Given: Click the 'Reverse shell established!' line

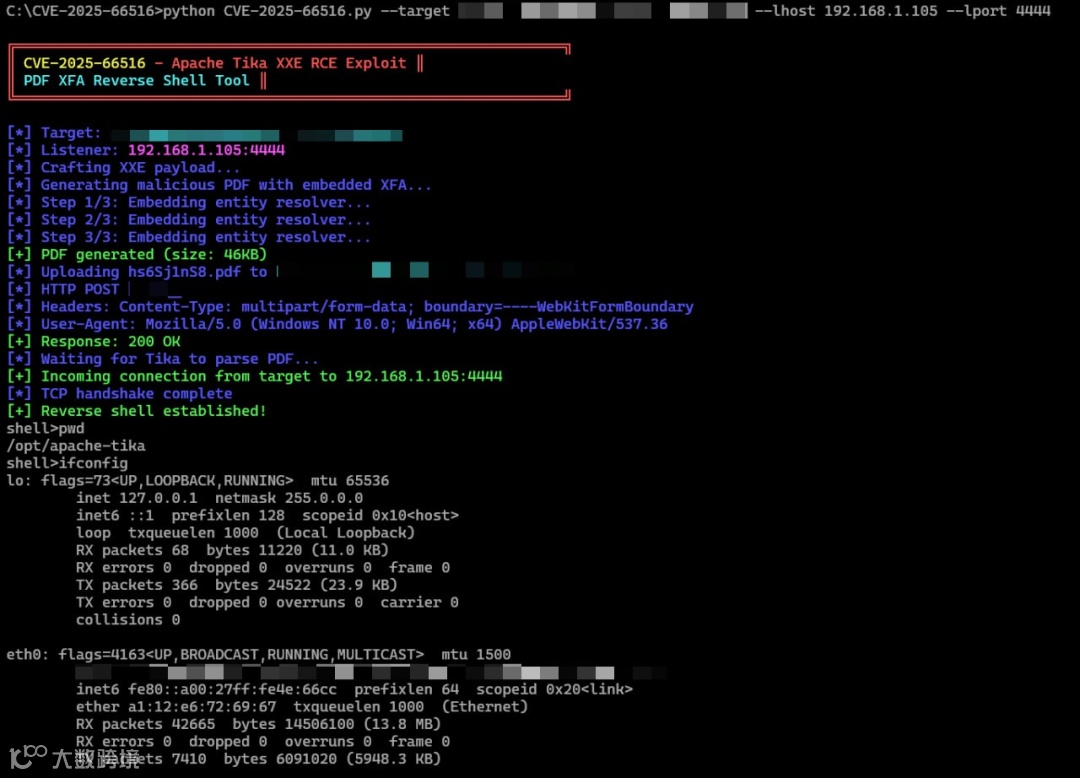Looking at the screenshot, I should pyautogui.click(x=136, y=411).
